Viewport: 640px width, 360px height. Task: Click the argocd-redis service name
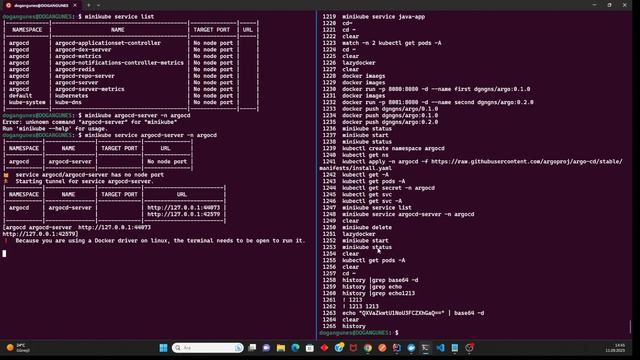[x=75, y=69]
